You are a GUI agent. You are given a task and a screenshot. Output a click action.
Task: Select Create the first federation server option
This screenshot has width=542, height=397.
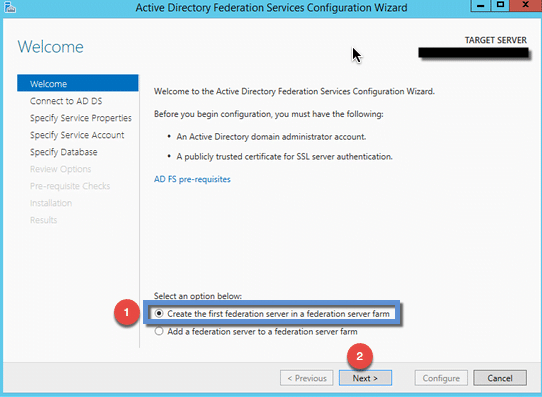(159, 314)
